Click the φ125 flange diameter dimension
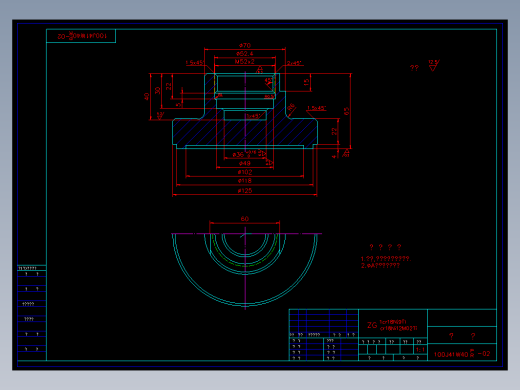 [x=245, y=191]
